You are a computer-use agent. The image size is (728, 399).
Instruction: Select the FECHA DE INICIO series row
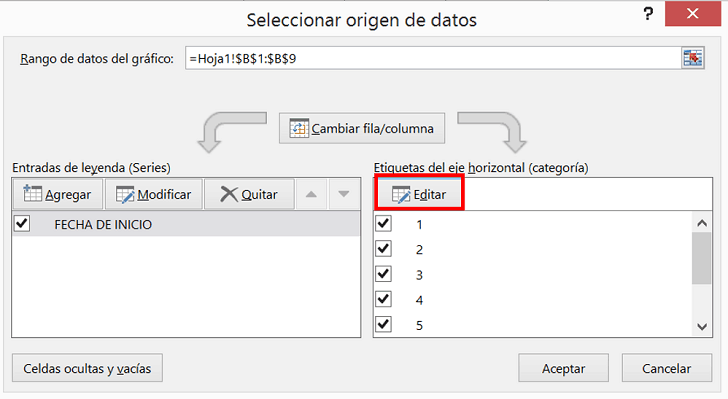[x=186, y=224]
